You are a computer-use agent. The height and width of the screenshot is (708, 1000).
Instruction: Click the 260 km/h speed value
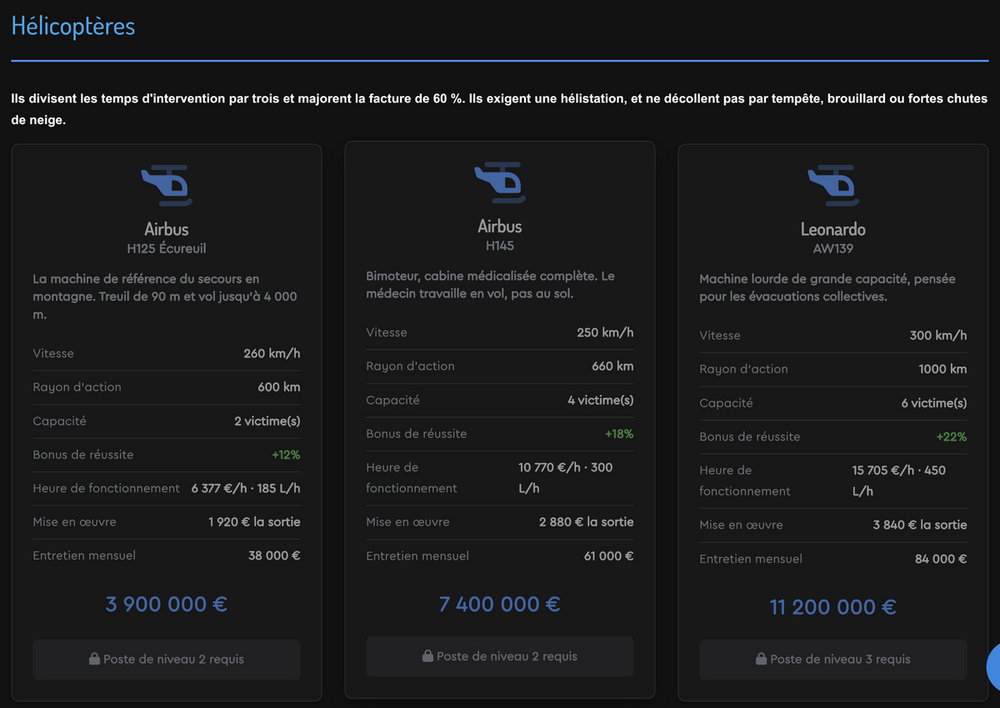point(272,353)
